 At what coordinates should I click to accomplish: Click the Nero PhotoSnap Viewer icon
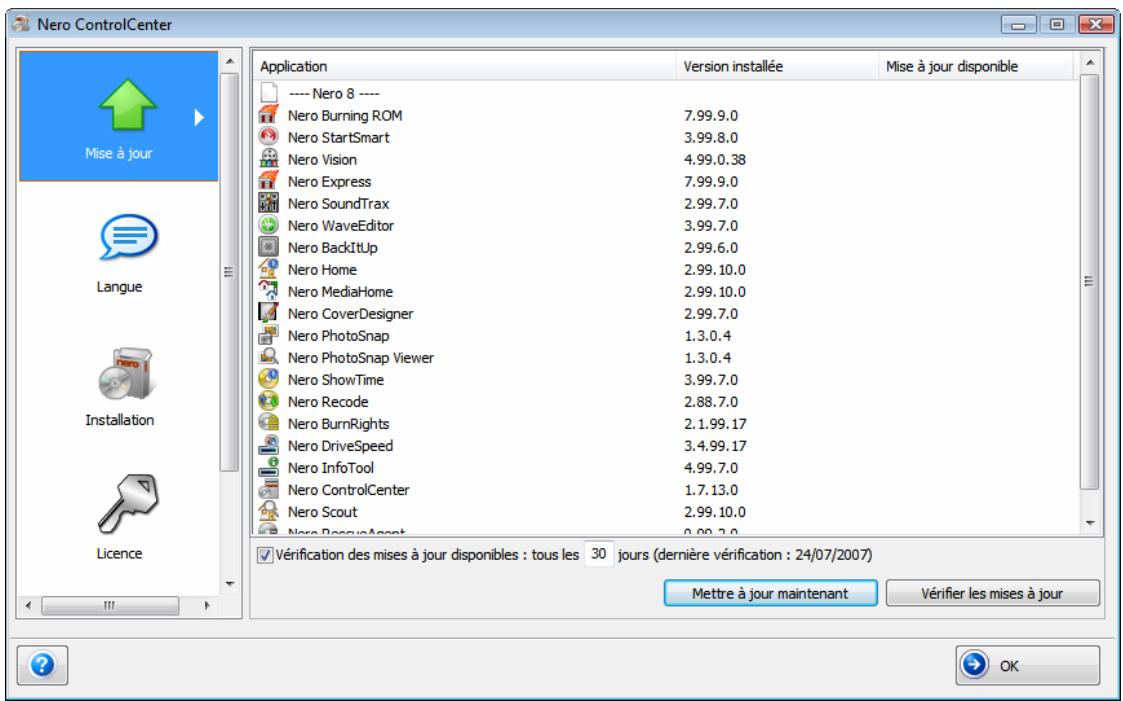pyautogui.click(x=269, y=357)
